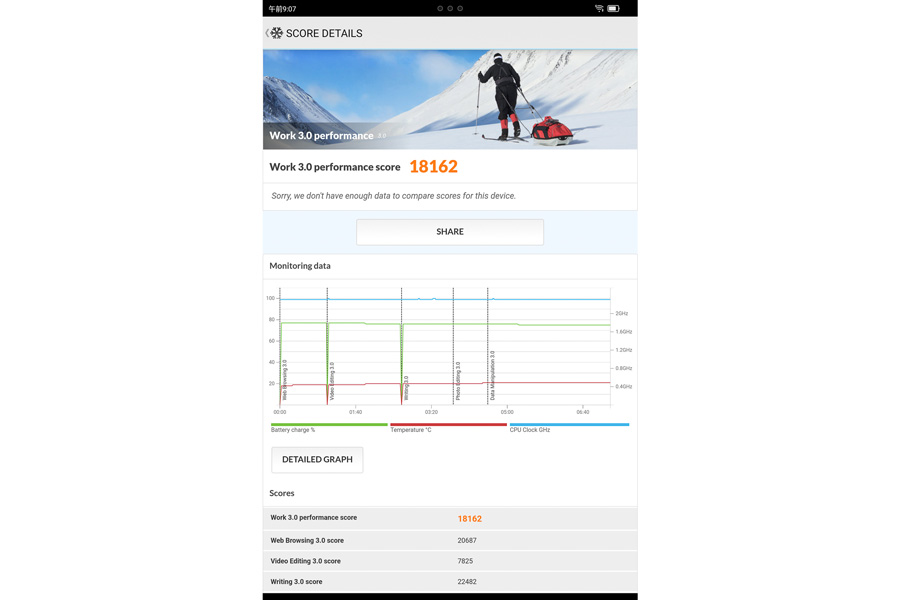Click the Video Editing 3.0 graph marker
The width and height of the screenshot is (900, 600).
332,381
